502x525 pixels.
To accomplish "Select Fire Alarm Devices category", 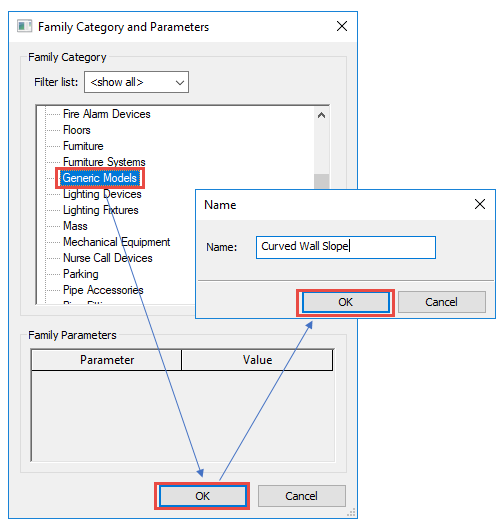I will (106, 114).
